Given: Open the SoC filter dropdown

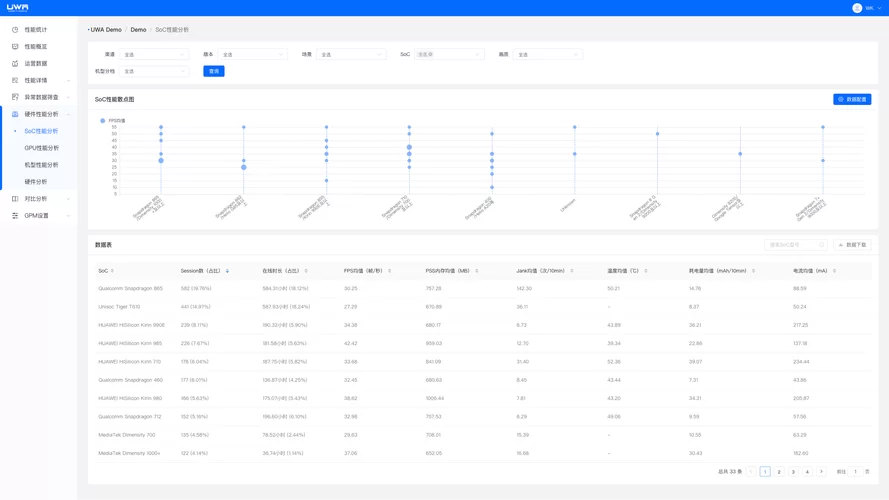Looking at the screenshot, I should tap(448, 54).
